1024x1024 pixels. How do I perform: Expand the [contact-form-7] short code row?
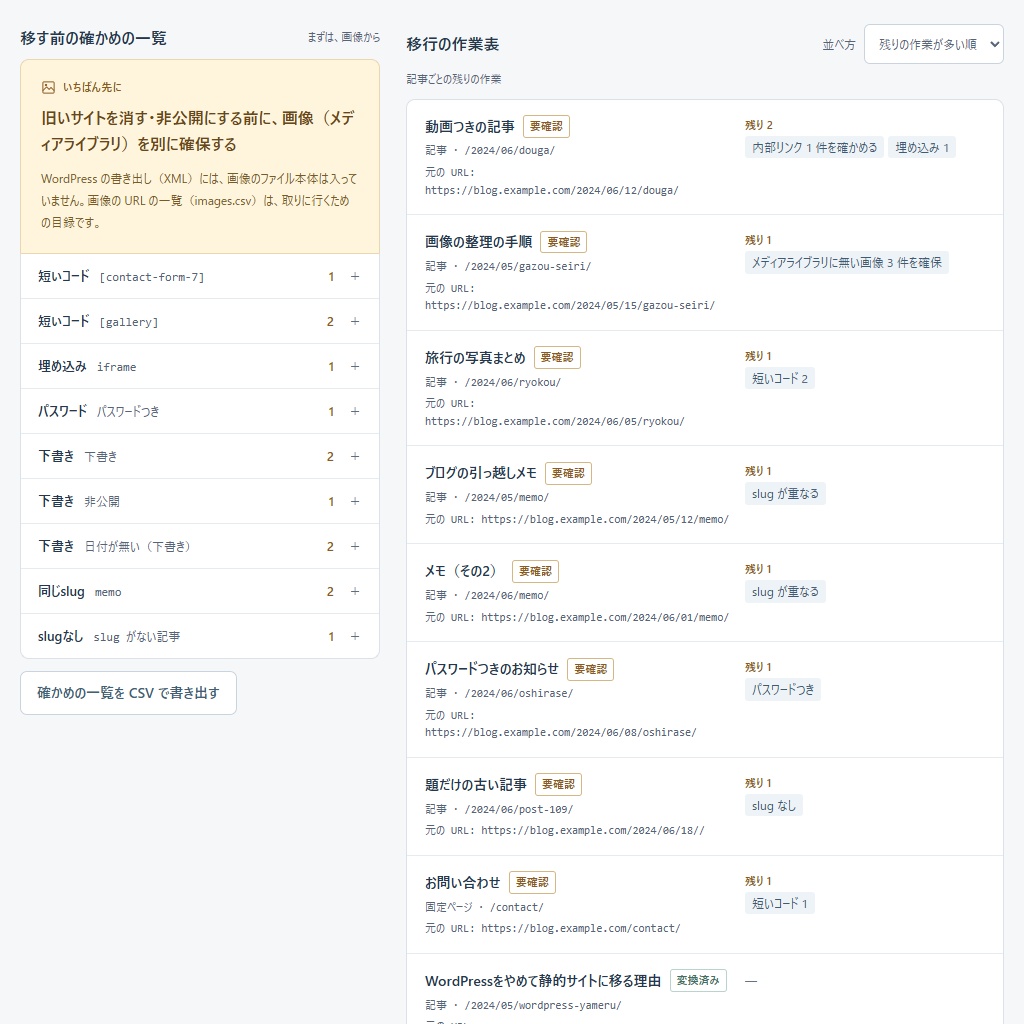(200, 276)
